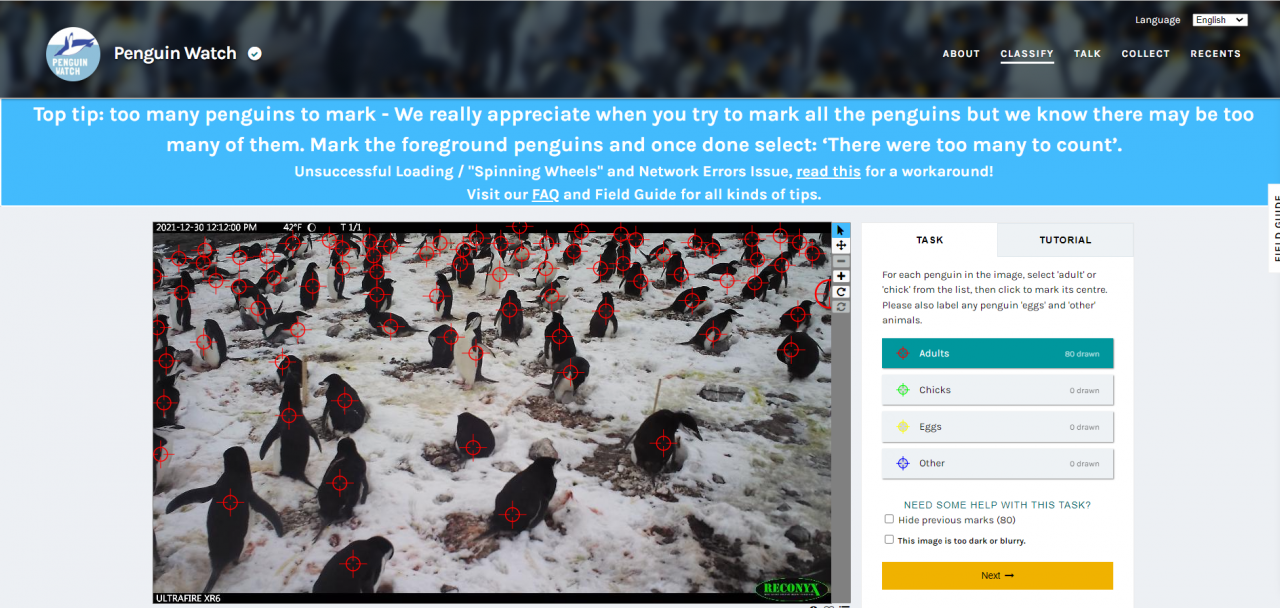
Task: Open the Language dropdown
Action: coord(1220,20)
